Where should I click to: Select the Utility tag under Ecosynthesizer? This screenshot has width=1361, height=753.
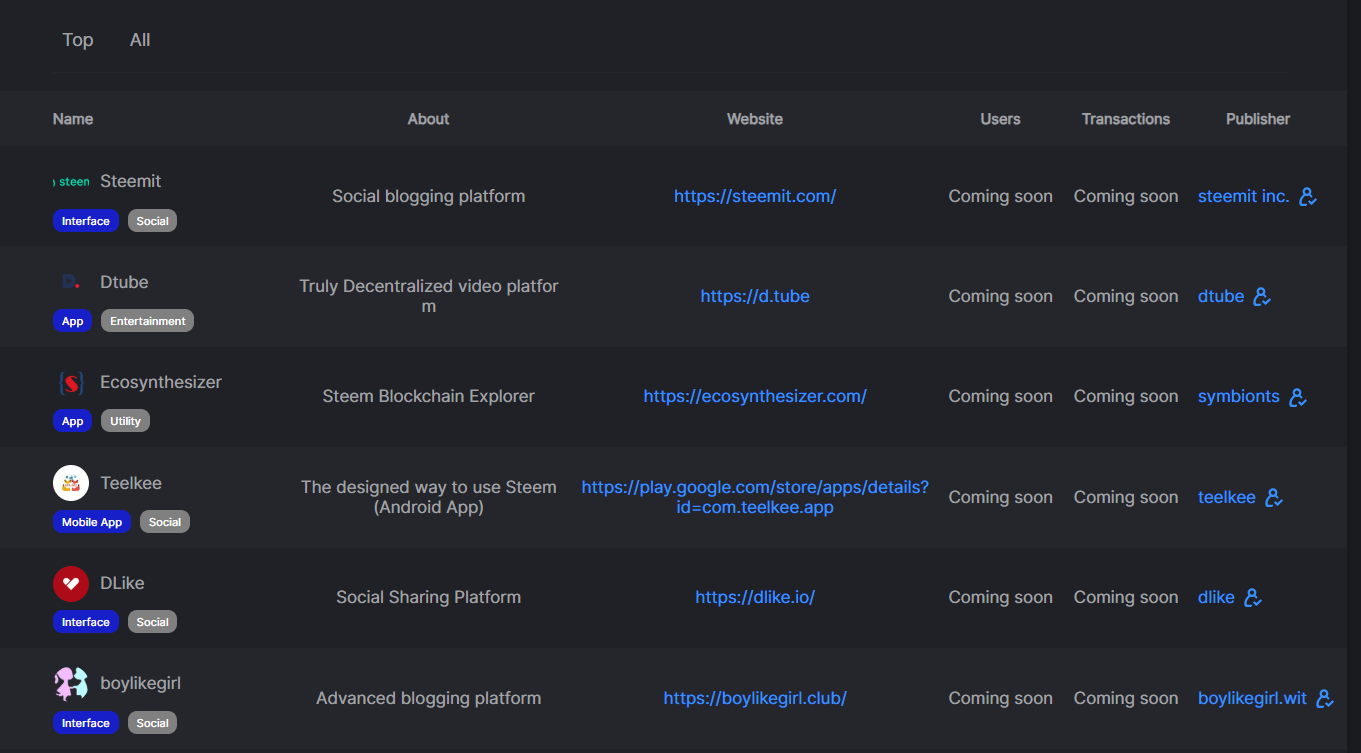[125, 421]
